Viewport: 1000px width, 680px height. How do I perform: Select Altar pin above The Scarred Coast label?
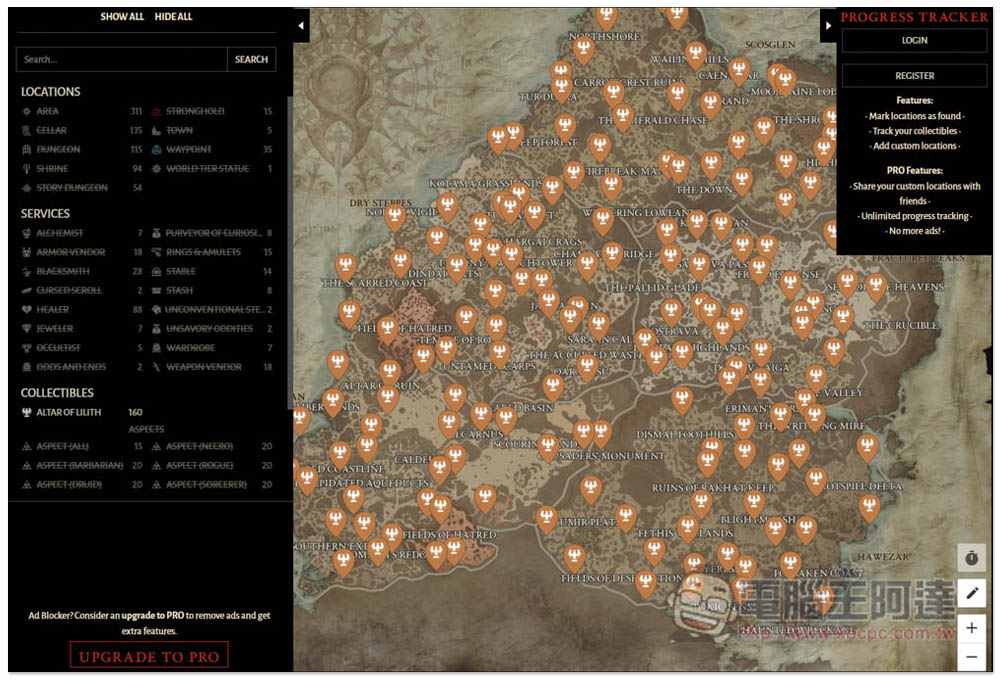point(345,265)
